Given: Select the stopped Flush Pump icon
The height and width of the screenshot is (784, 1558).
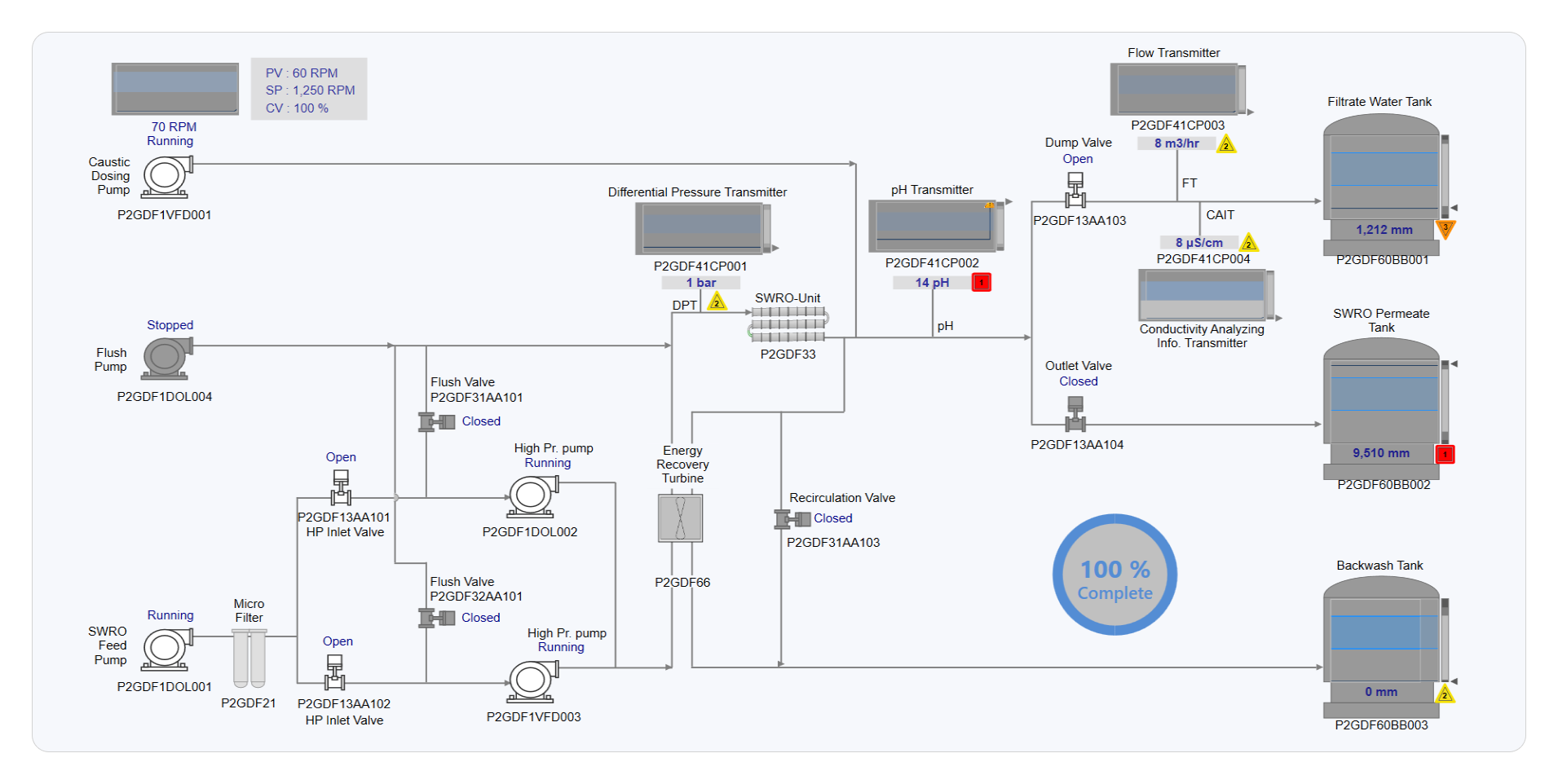Looking at the screenshot, I should click(x=166, y=358).
